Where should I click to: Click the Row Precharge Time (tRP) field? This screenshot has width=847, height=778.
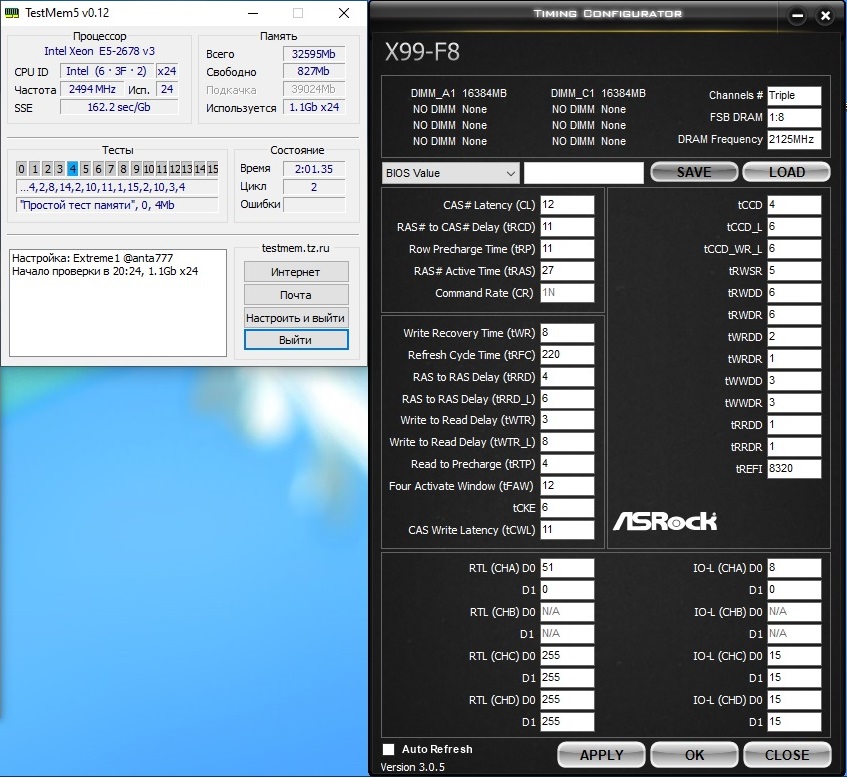[x=567, y=249]
